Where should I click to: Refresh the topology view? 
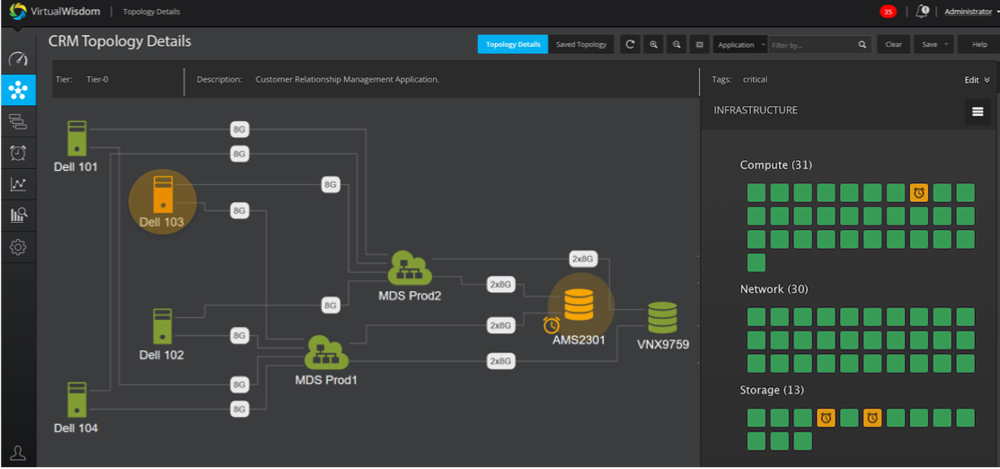pyautogui.click(x=630, y=45)
